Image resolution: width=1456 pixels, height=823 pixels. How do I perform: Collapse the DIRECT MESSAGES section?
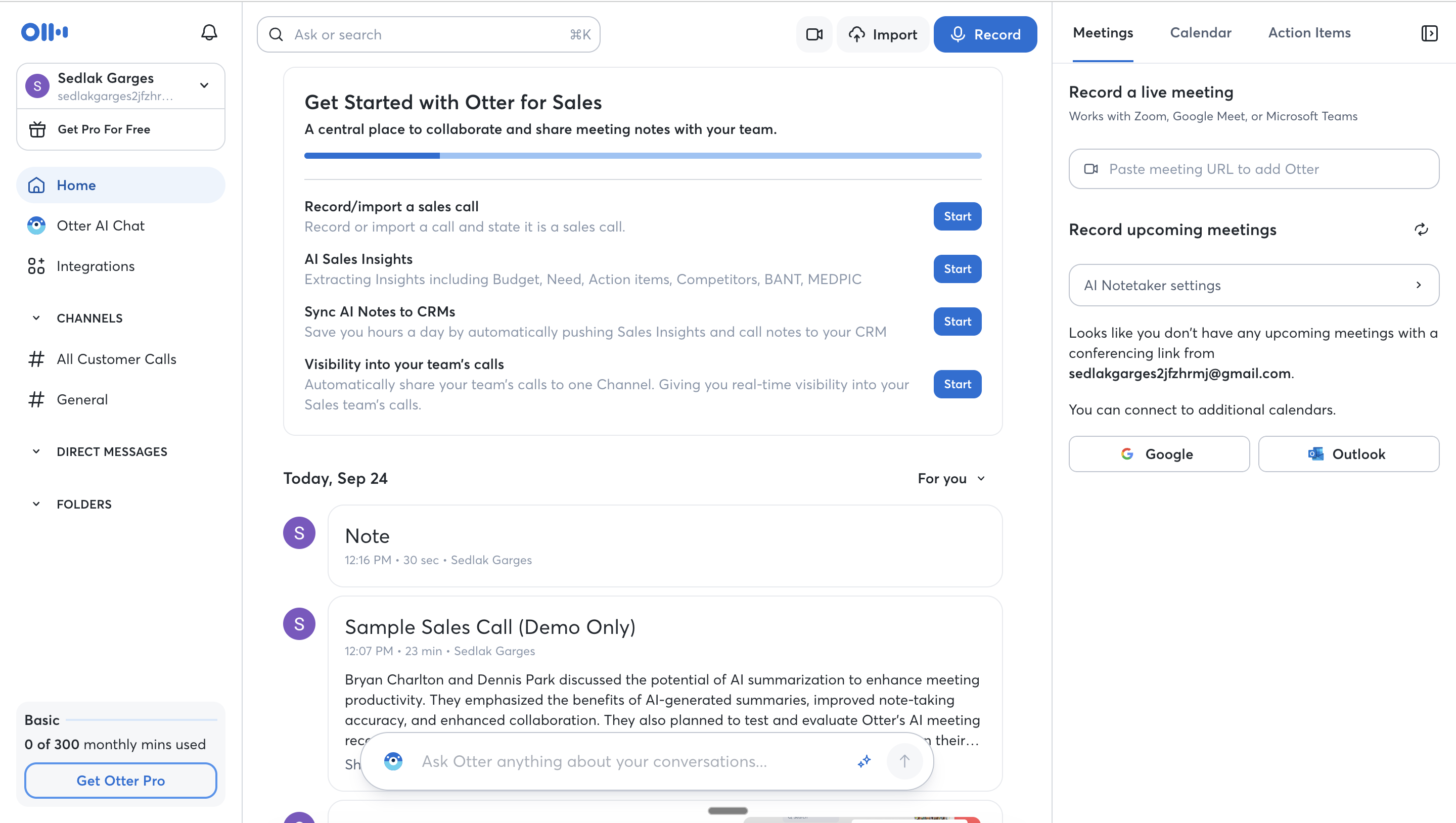pos(36,451)
